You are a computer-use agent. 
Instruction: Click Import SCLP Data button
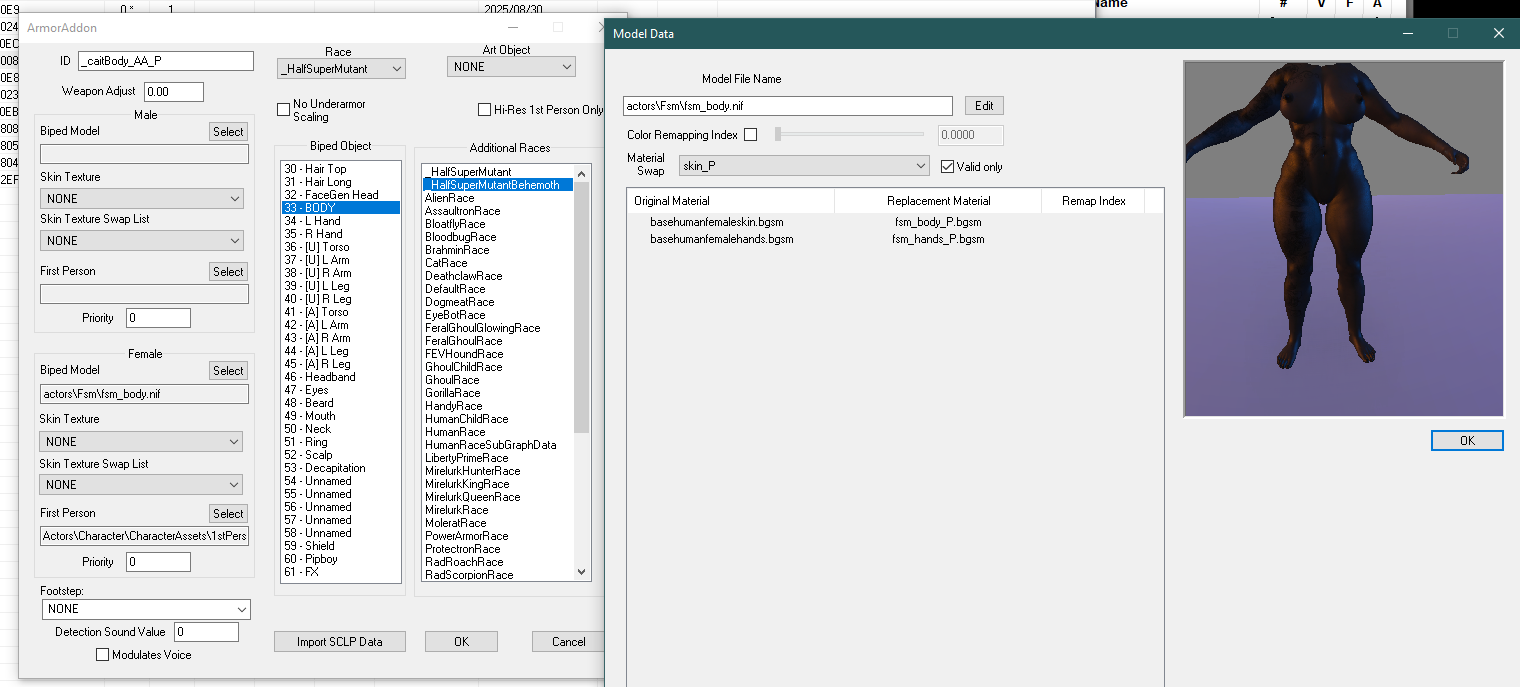click(x=340, y=642)
